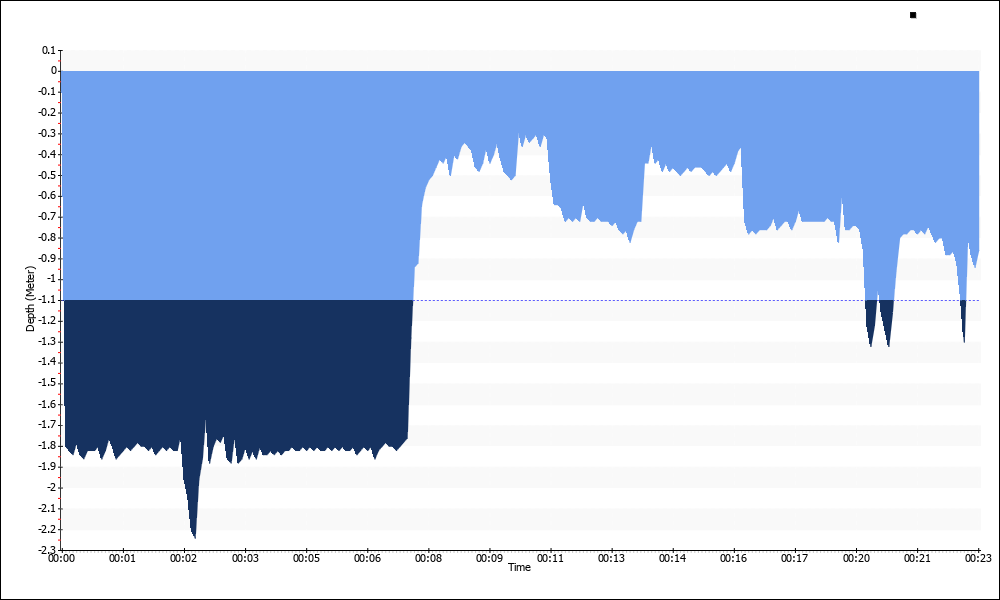This screenshot has width=1000, height=600.
Task: Click the -1.3 depth axis label
Action: [47, 342]
